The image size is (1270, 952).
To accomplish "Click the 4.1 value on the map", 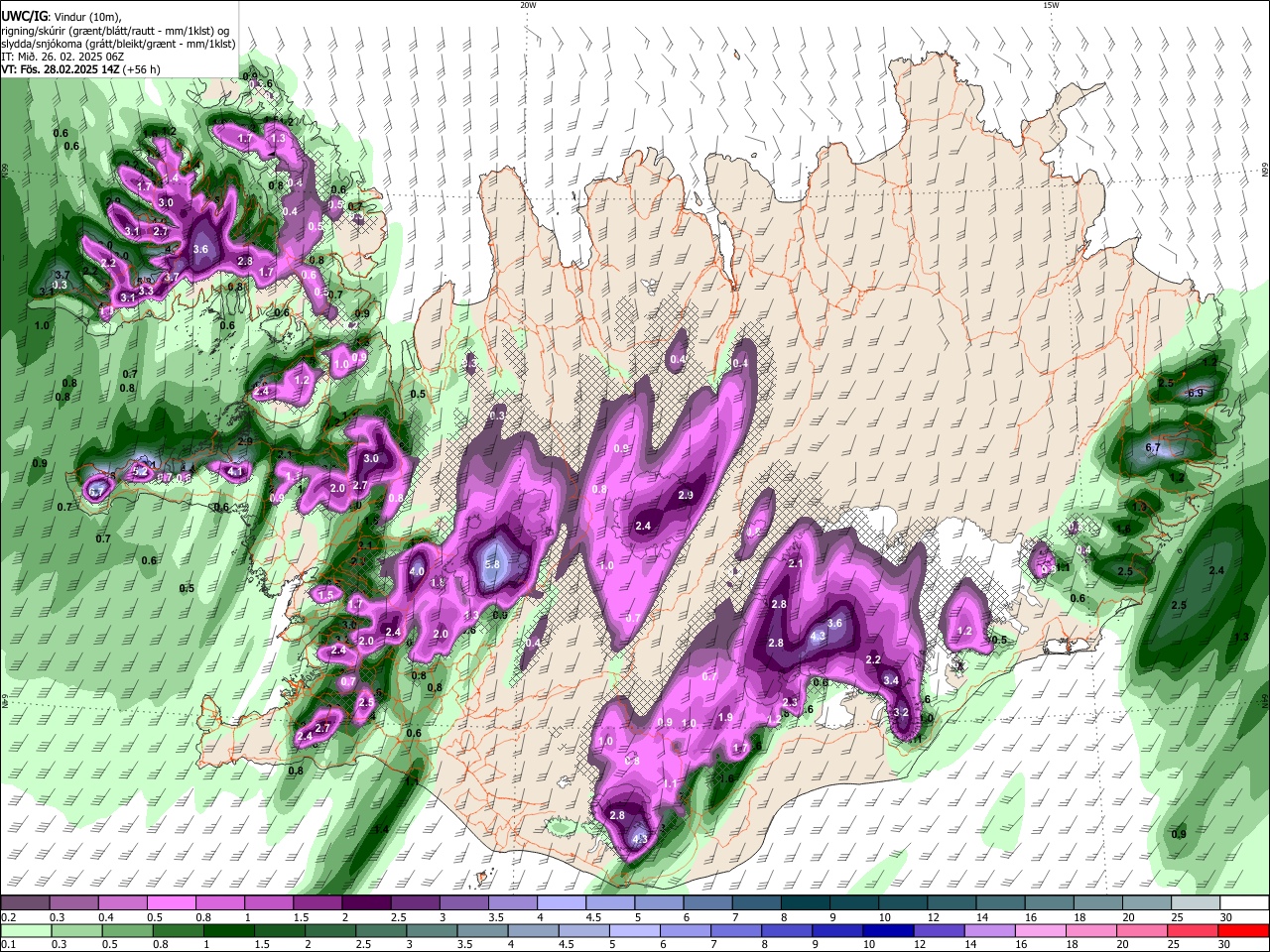I will (x=235, y=471).
